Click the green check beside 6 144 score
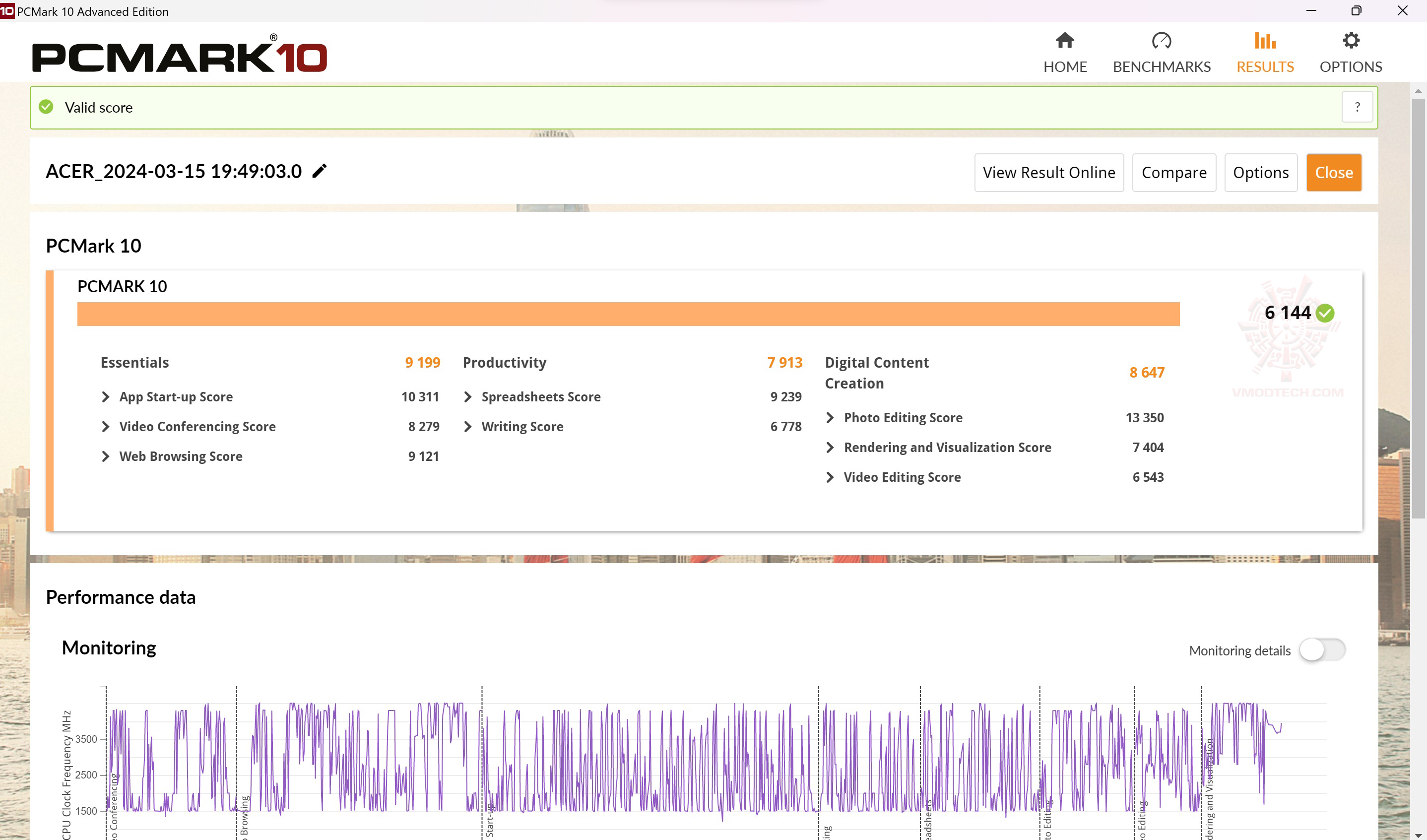The width and height of the screenshot is (1427, 840). [1324, 313]
